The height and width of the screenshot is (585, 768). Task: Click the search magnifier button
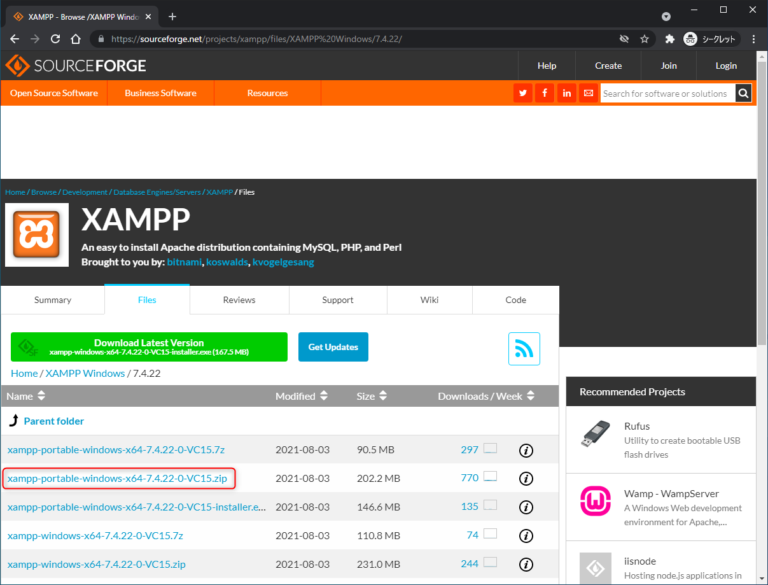(743, 93)
